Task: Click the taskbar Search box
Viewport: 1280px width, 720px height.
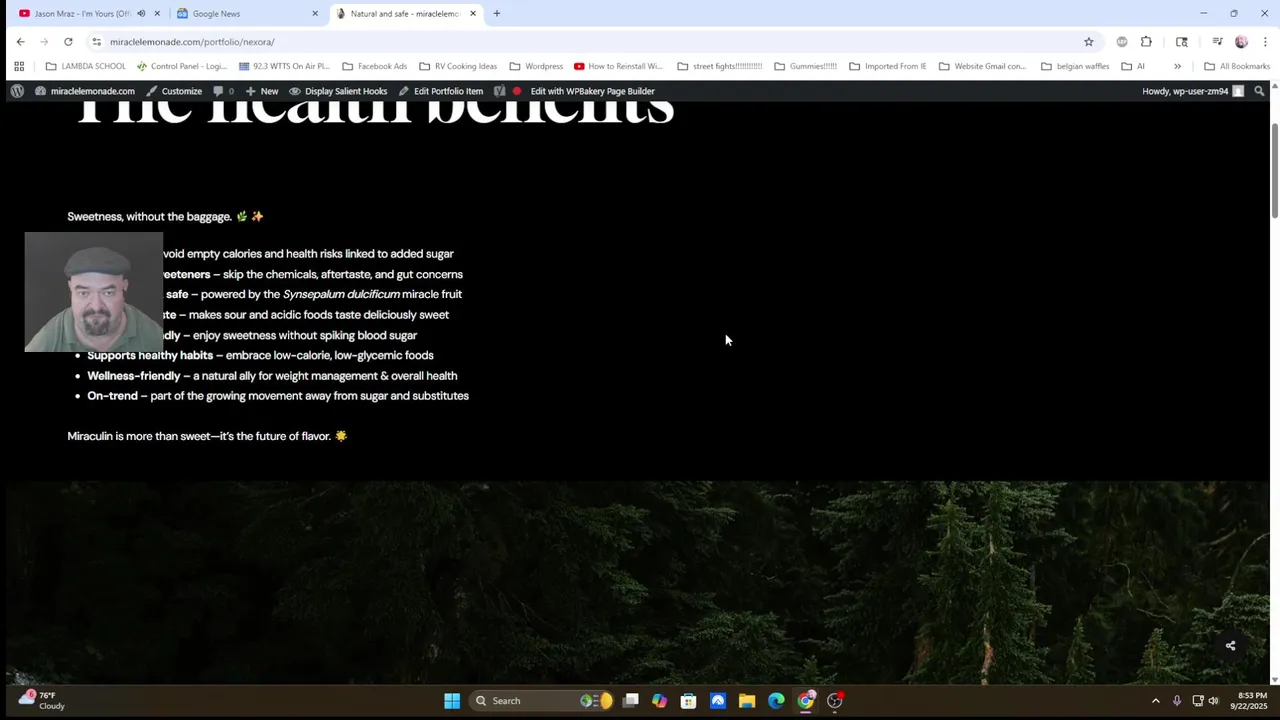Action: 541,701
